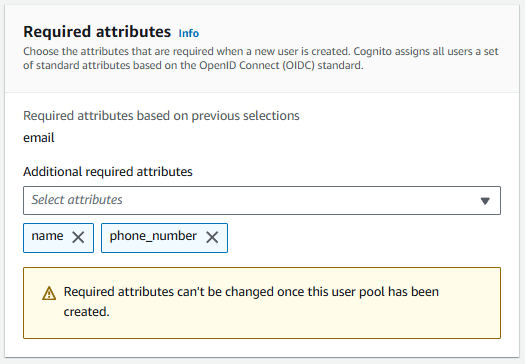The width and height of the screenshot is (525, 364).
Task: Click inside the Select attributes field
Action: tap(262, 201)
